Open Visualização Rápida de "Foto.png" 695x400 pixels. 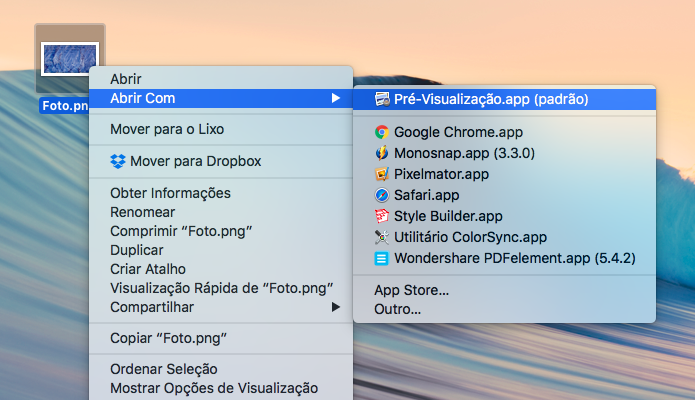(x=221, y=288)
